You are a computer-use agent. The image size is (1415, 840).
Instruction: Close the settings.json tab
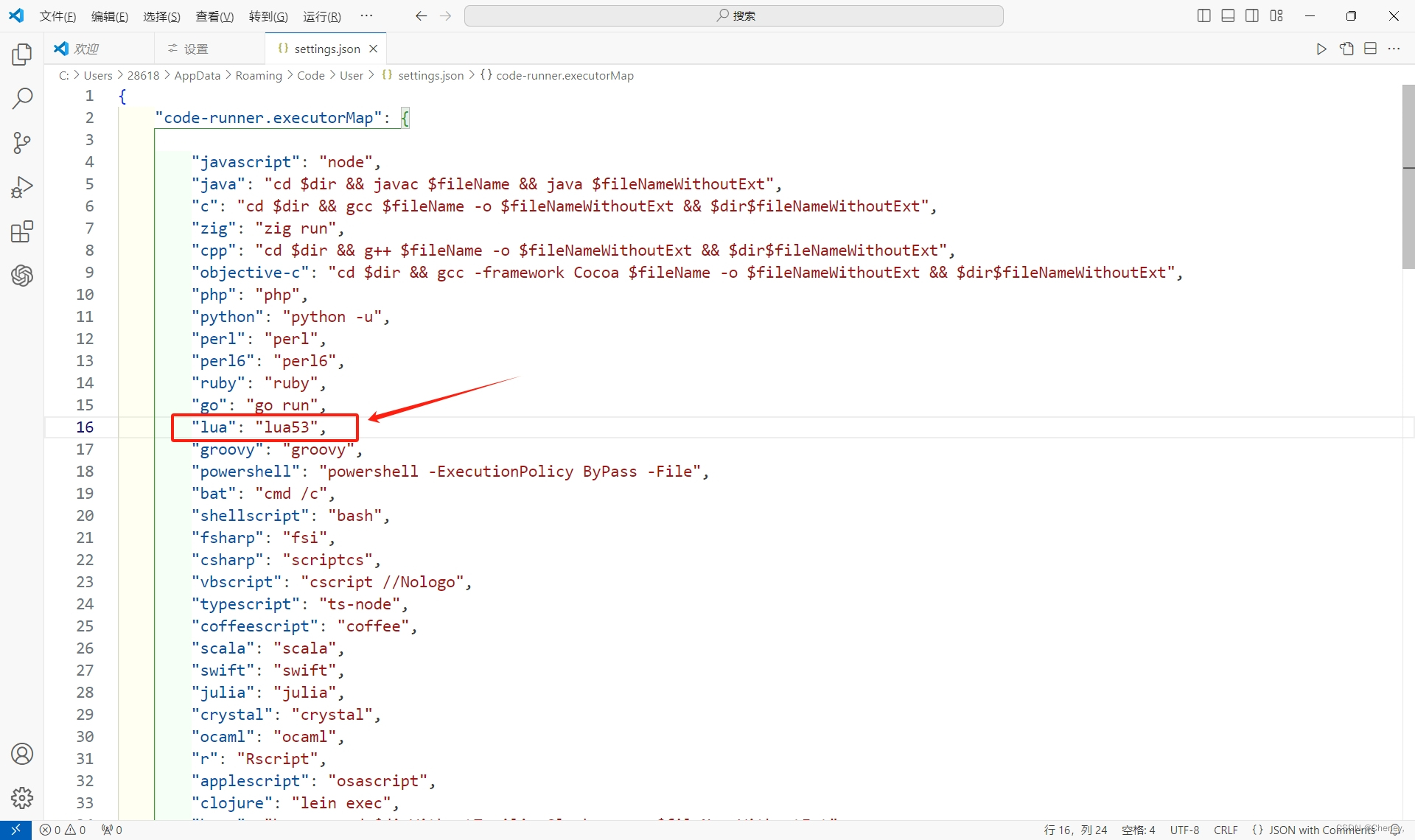[x=374, y=49]
